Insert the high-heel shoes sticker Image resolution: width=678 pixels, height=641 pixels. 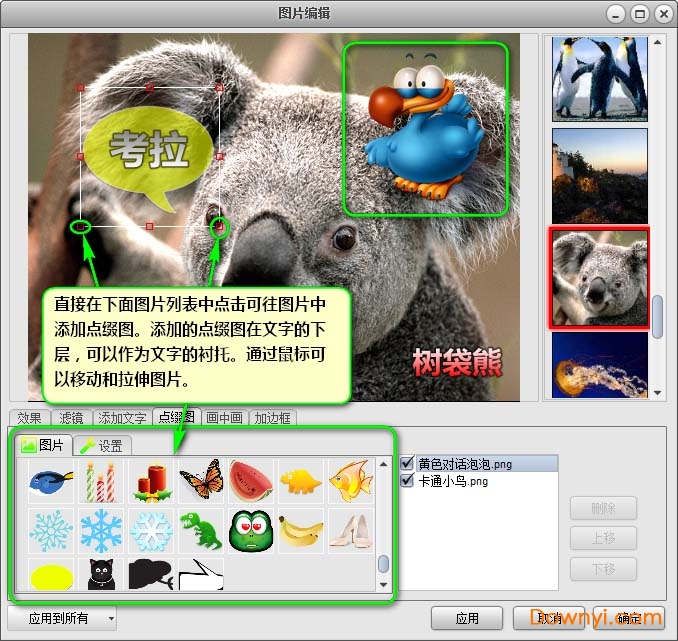tap(350, 530)
